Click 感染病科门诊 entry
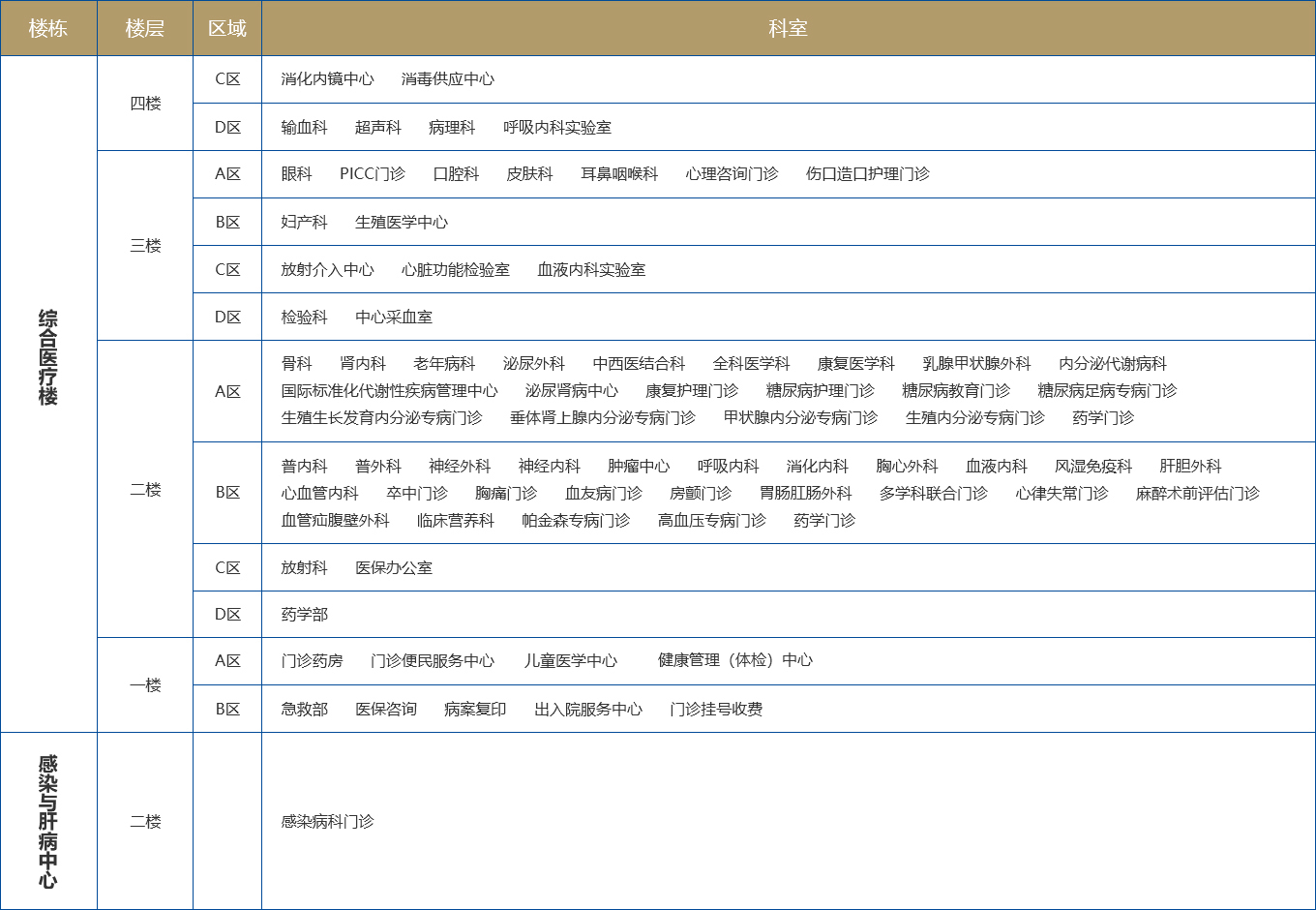 click(327, 822)
